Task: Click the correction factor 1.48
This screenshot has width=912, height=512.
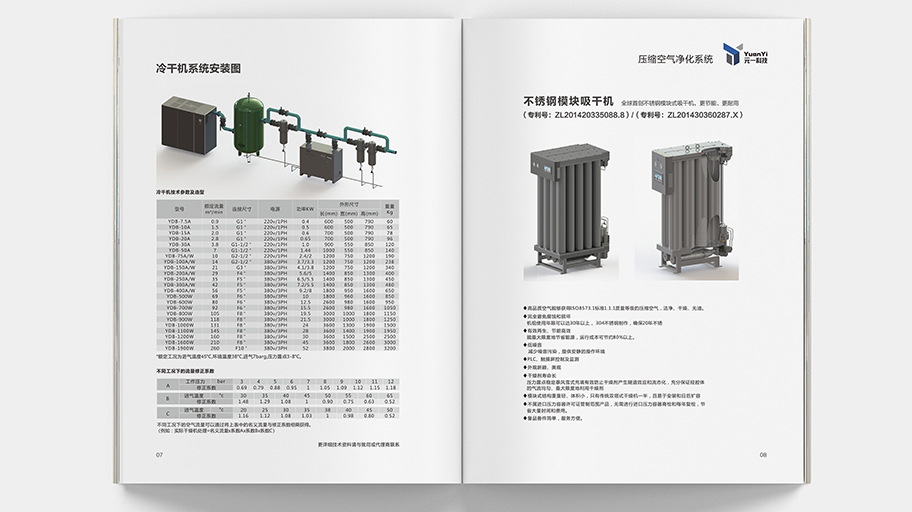Action: [243, 401]
